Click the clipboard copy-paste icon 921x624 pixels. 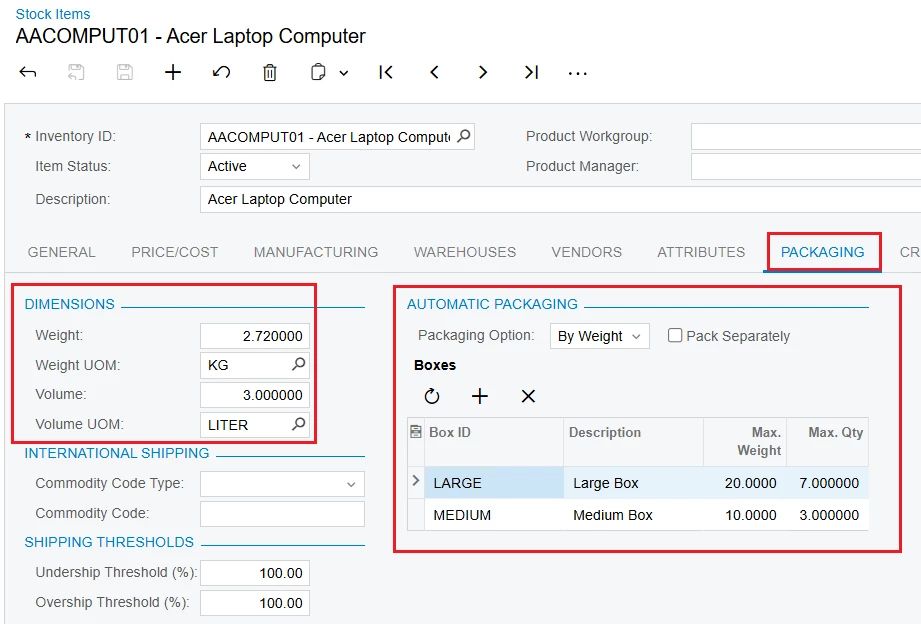[318, 72]
